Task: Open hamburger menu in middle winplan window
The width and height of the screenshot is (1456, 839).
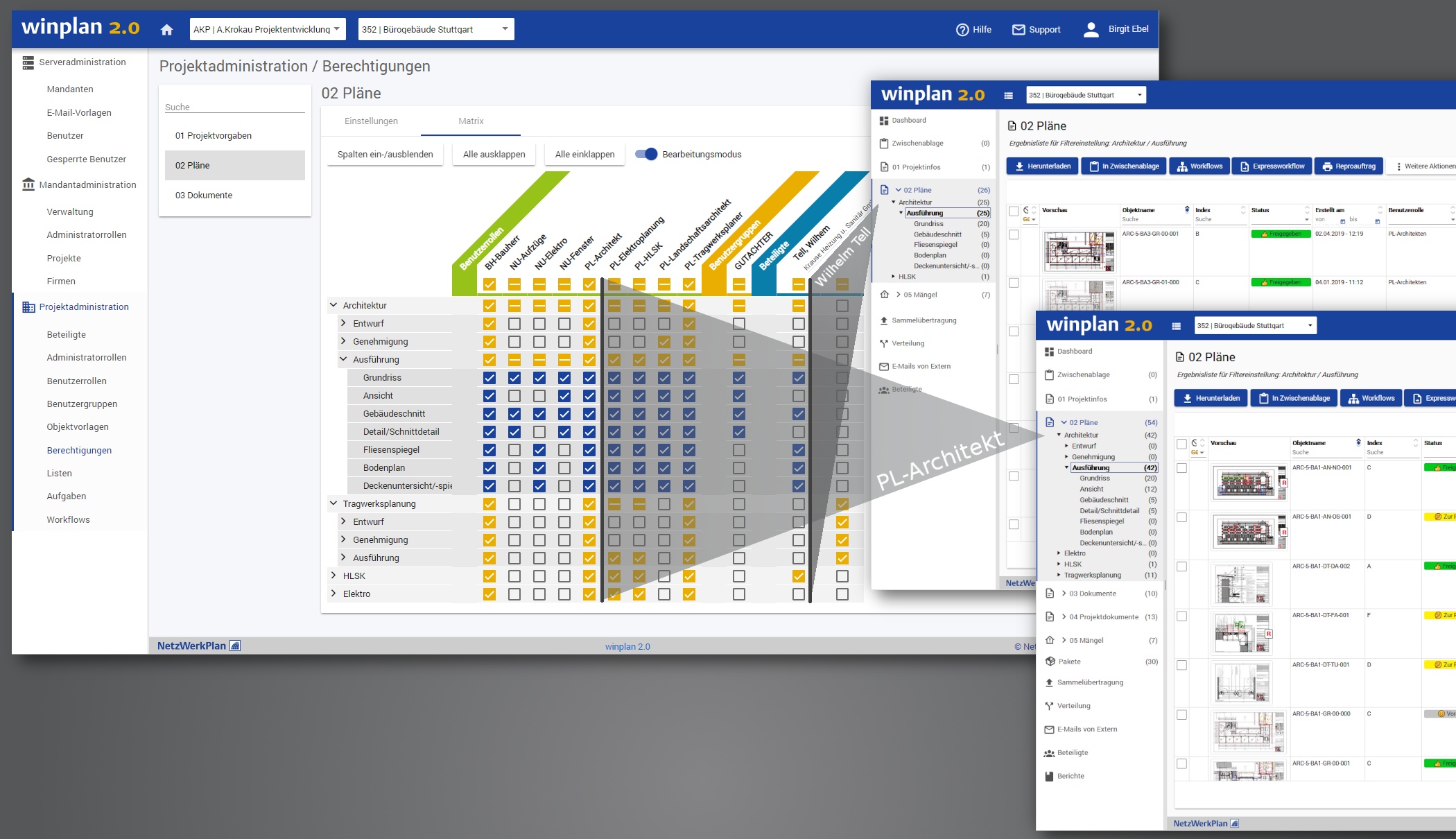Action: coord(1008,96)
